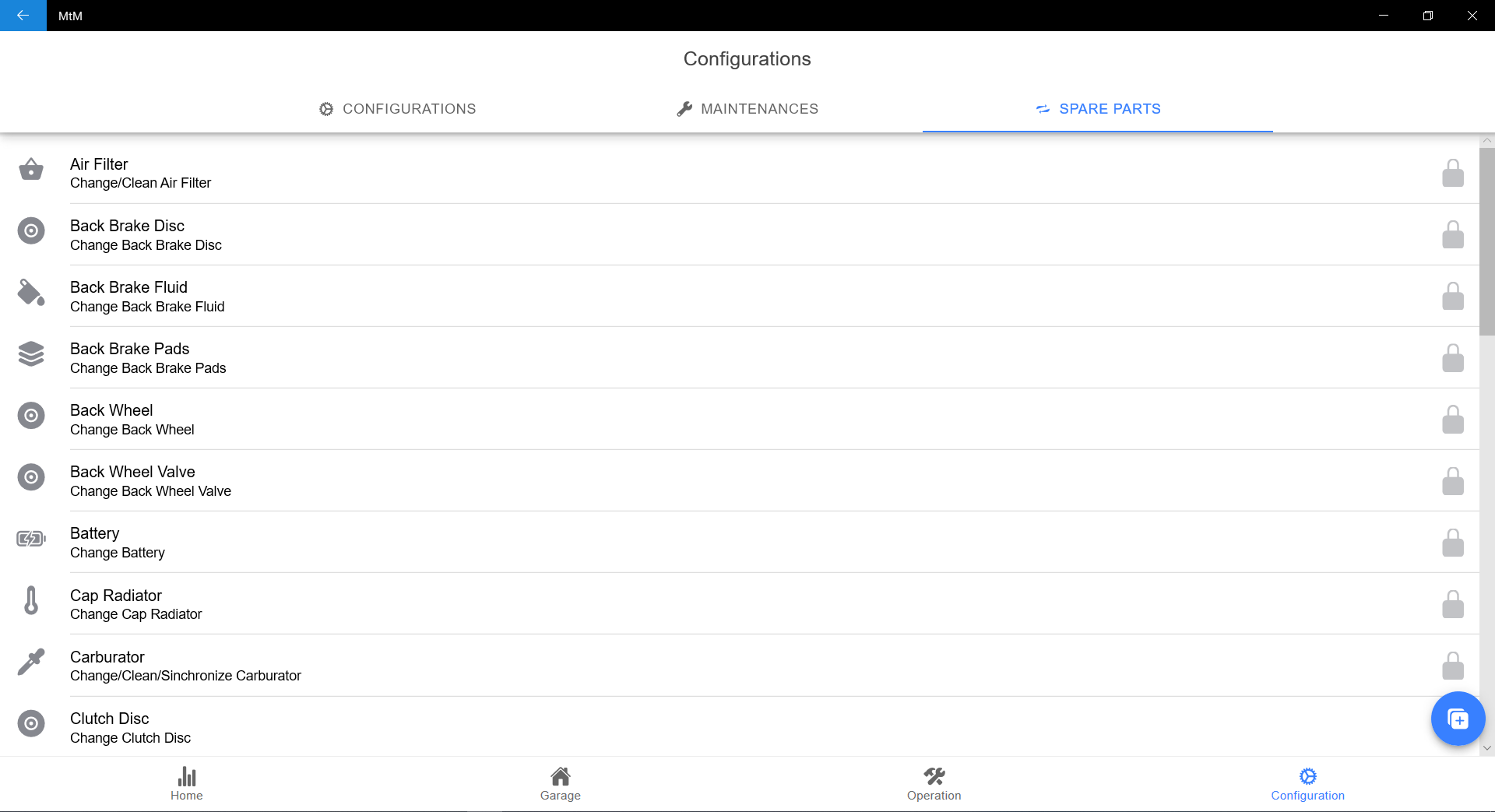Toggle the lock for Back Wheel

[1452, 420]
